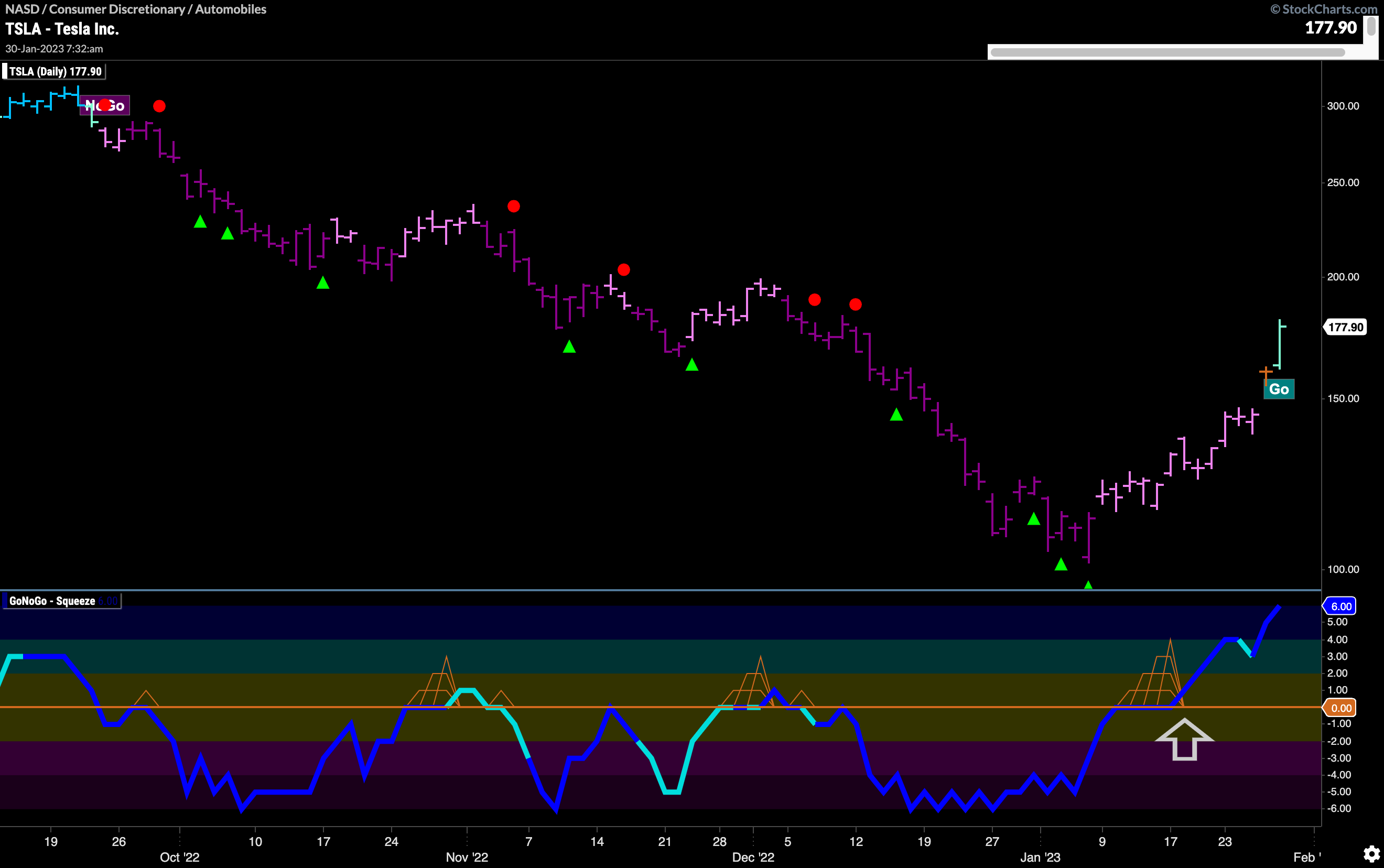Click the orange 0.00 zero-line tag

point(1340,708)
